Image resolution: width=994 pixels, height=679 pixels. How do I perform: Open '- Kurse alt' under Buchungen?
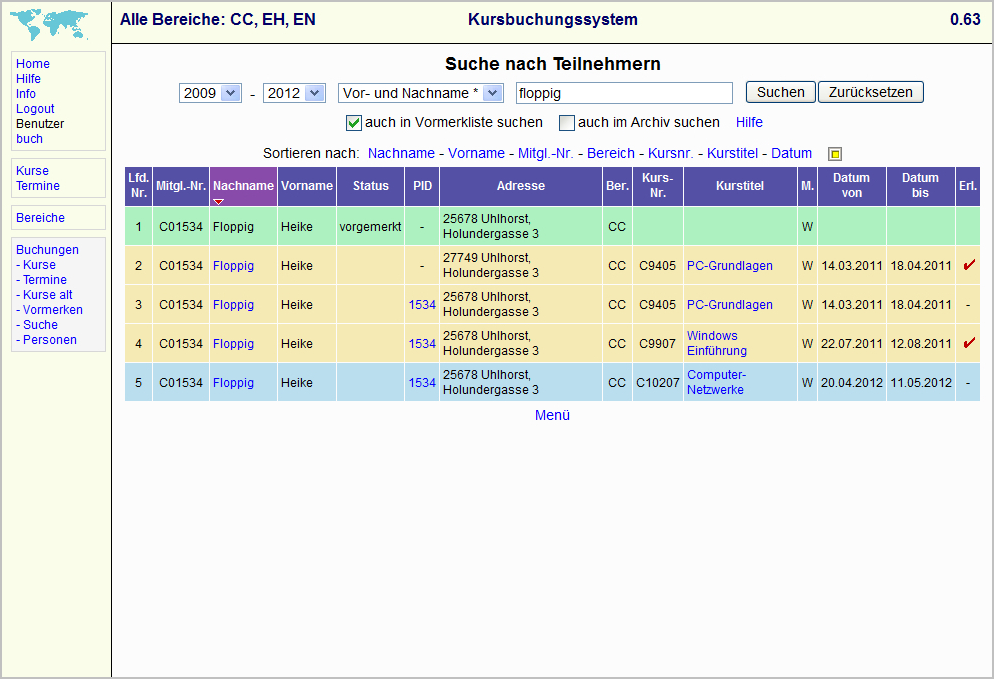pyautogui.click(x=44, y=295)
